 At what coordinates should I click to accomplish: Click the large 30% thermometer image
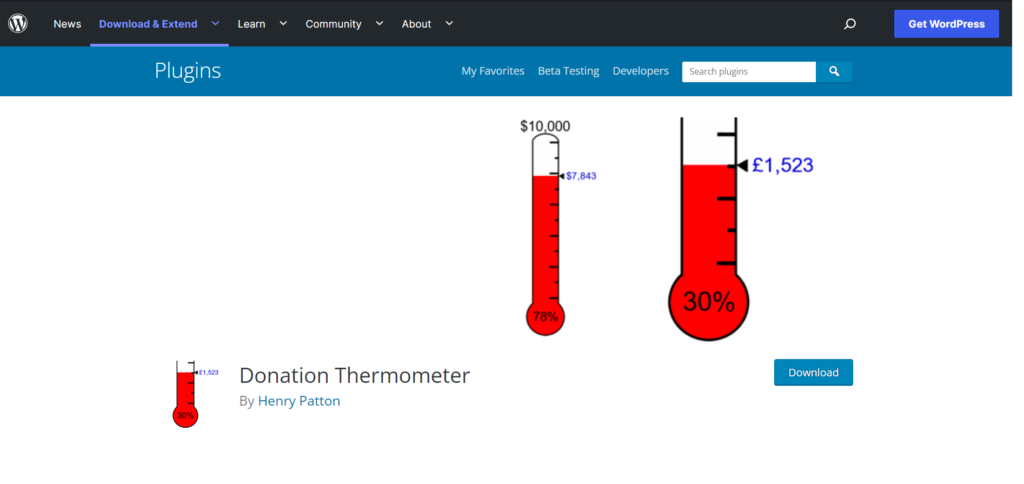click(741, 229)
